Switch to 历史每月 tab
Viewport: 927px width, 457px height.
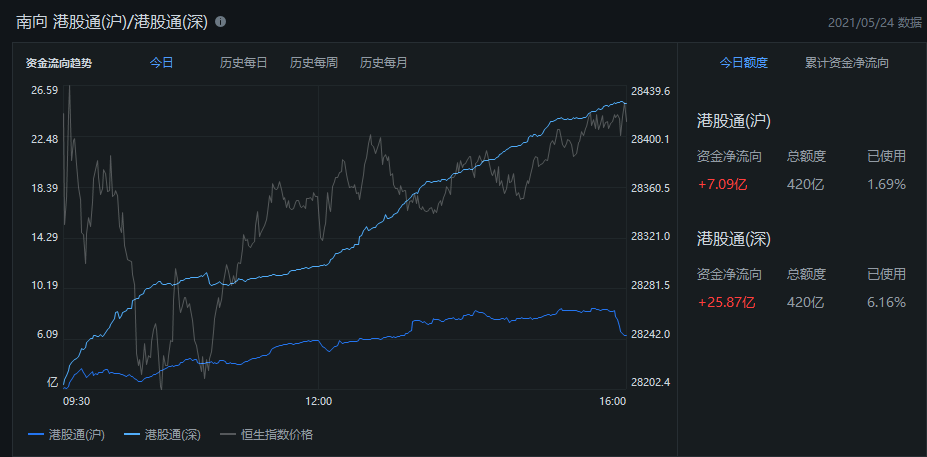pos(383,63)
